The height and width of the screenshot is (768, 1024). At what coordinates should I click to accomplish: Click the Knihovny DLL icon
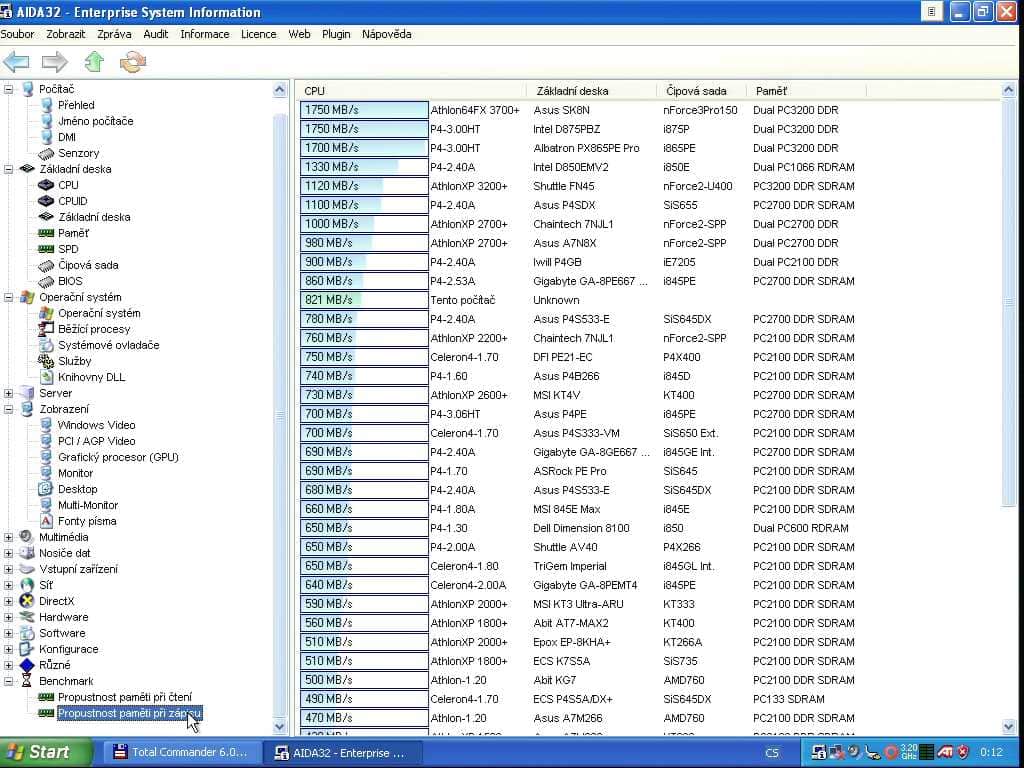tap(46, 377)
